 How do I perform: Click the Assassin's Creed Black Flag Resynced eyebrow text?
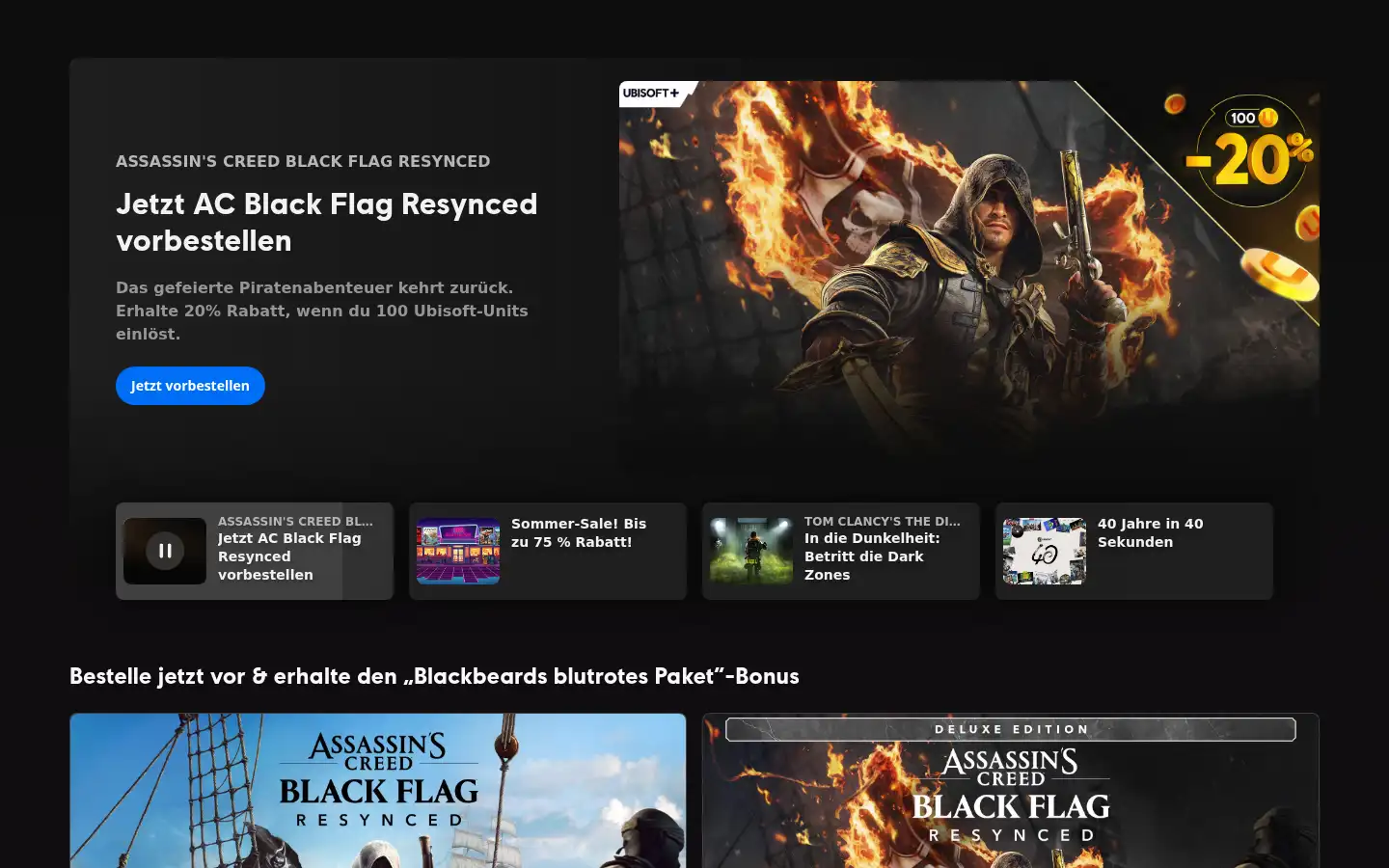303,161
